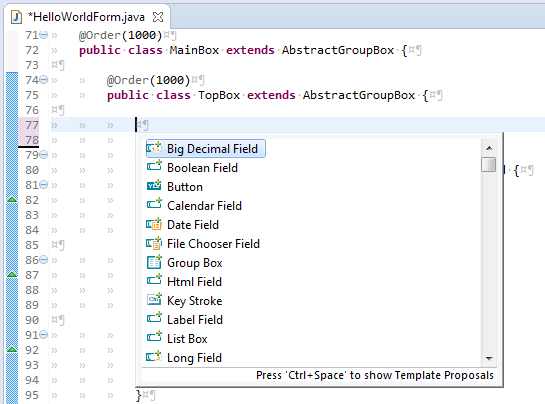Click override marker icon at line 82
The width and height of the screenshot is (545, 404).
click(12, 199)
